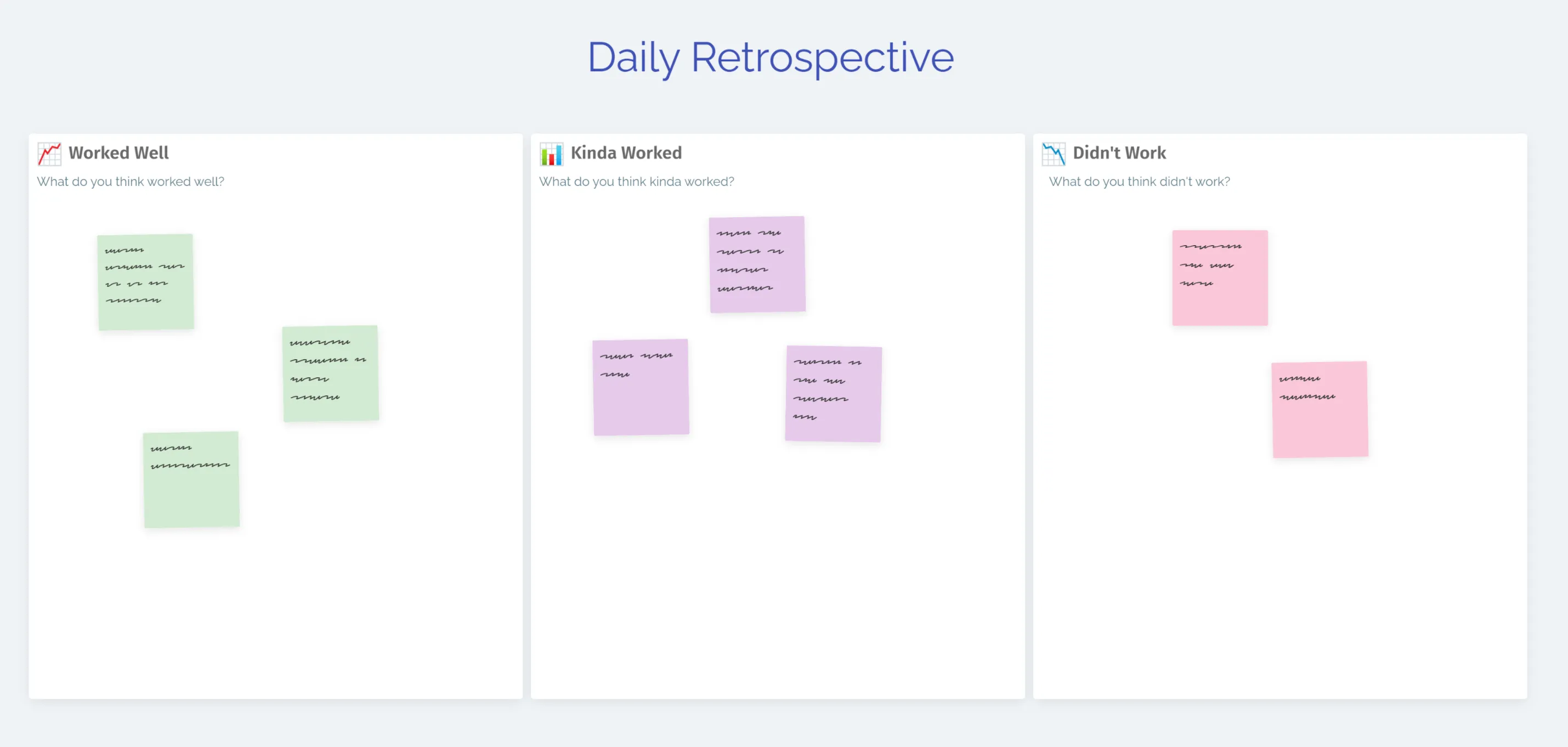Image resolution: width=1568 pixels, height=747 pixels.
Task: Select the bottom green note with two lines
Action: coord(191,480)
